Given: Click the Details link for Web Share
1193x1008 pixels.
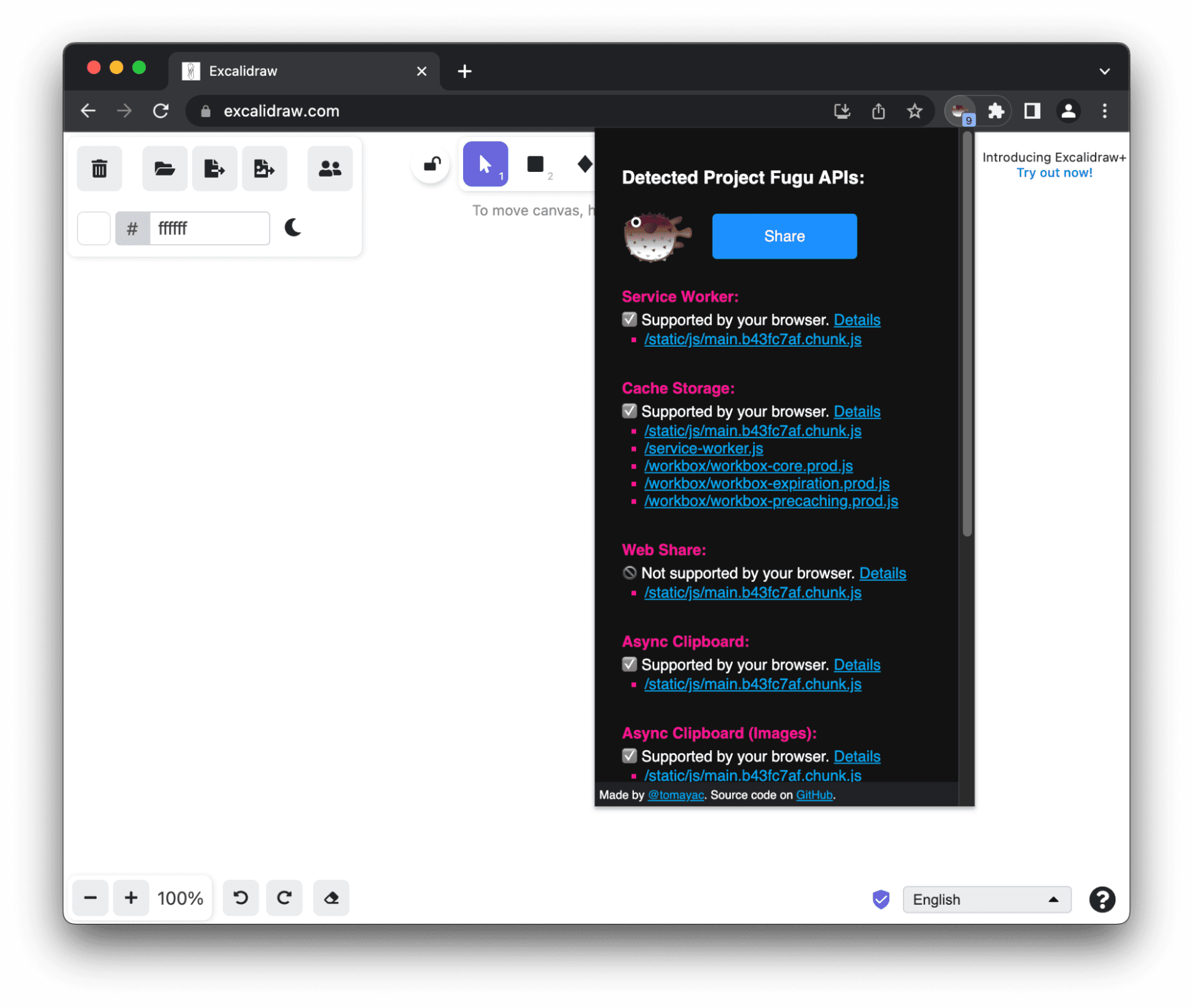Looking at the screenshot, I should pos(883,573).
